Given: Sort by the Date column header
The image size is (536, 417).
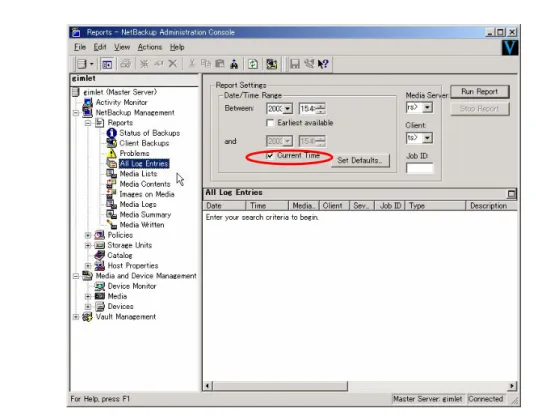Looking at the screenshot, I should pos(224,206).
